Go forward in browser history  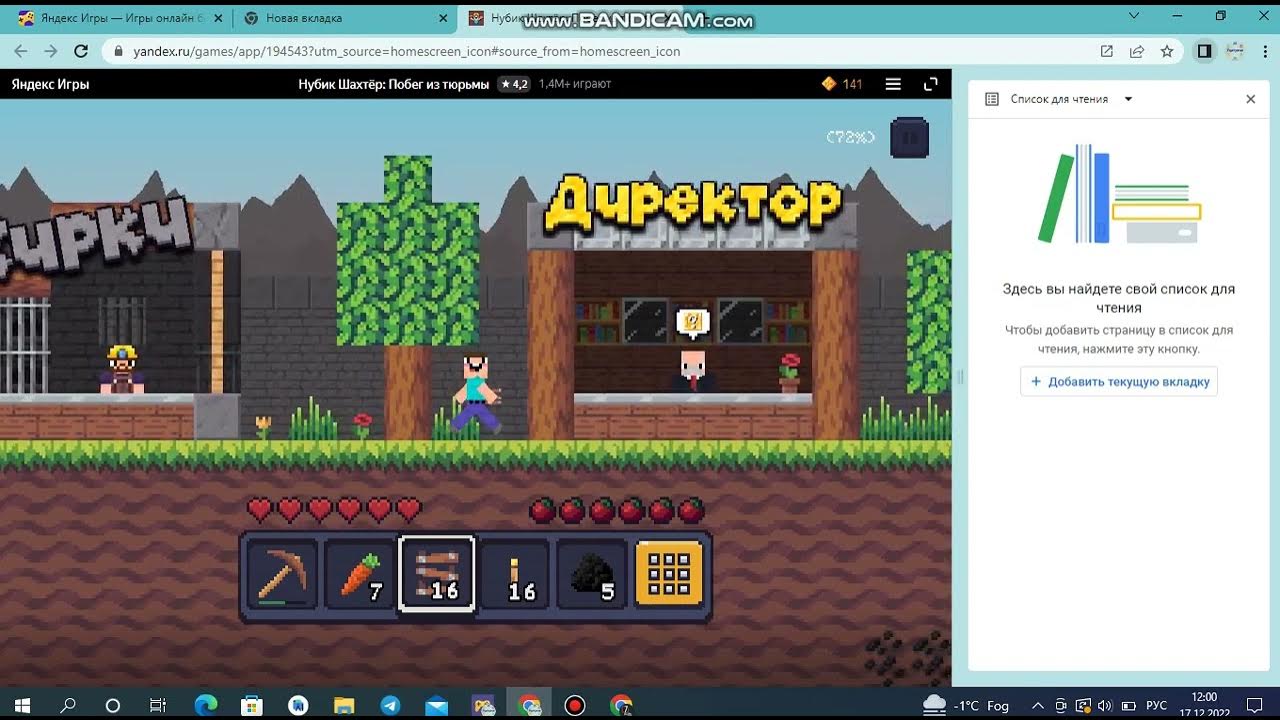tap(51, 51)
